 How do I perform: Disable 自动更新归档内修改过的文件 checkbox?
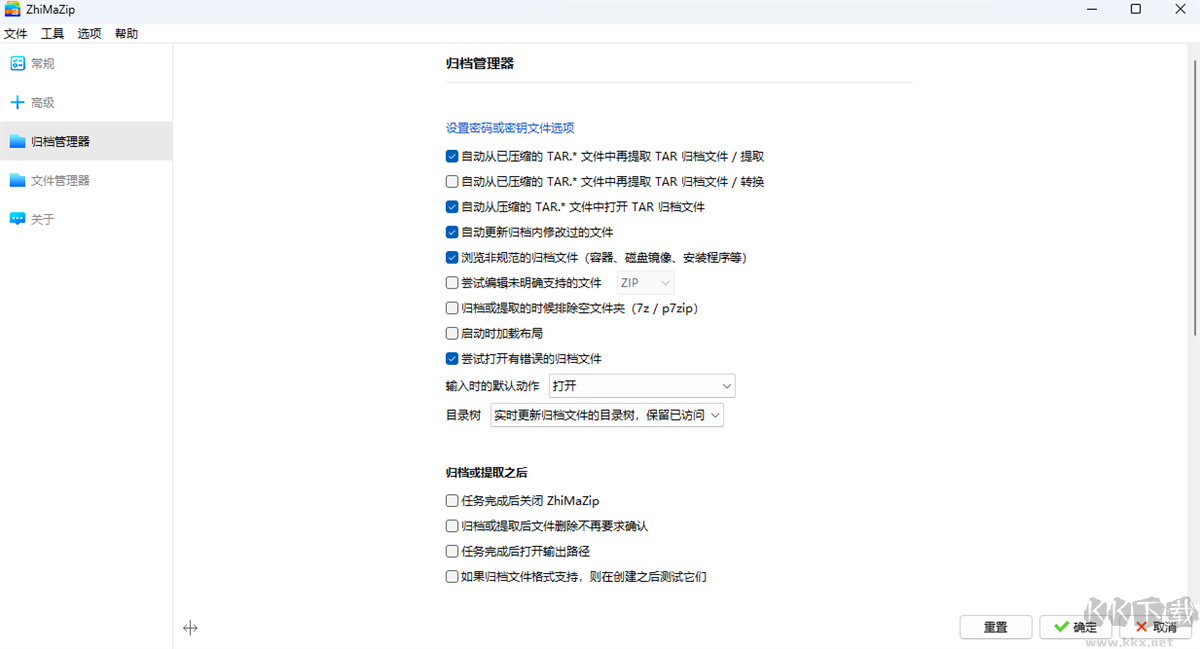click(x=452, y=232)
